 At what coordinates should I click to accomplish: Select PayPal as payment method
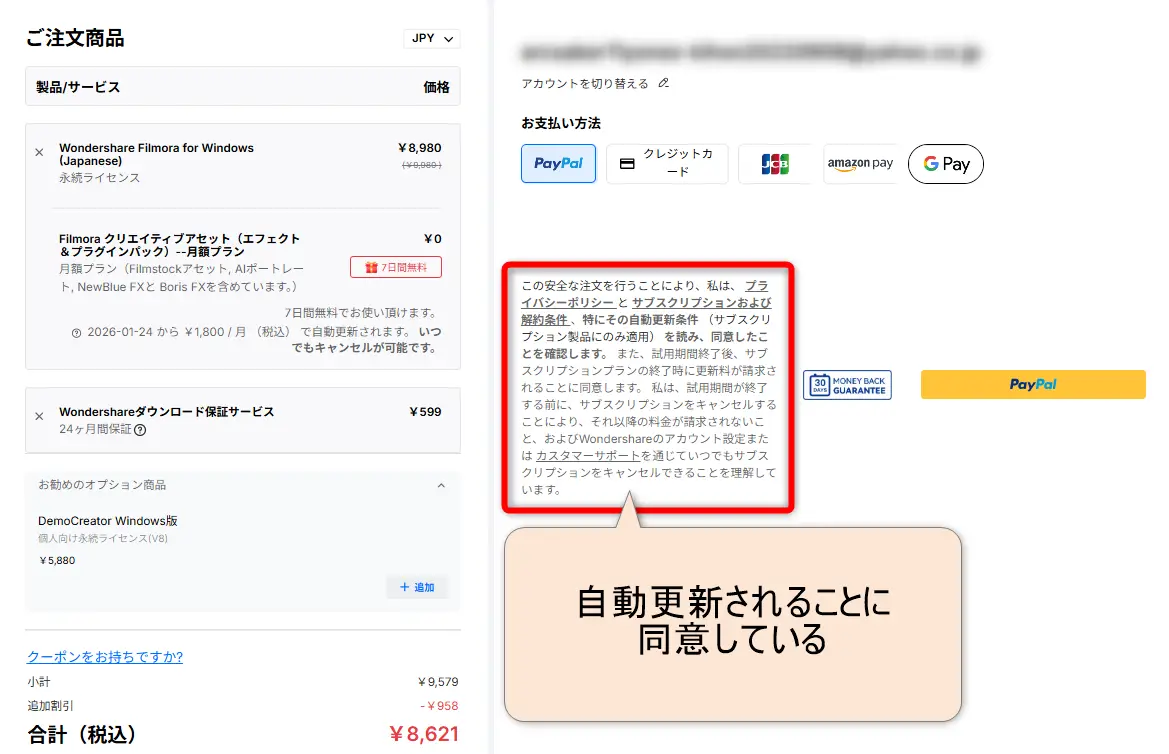(558, 164)
